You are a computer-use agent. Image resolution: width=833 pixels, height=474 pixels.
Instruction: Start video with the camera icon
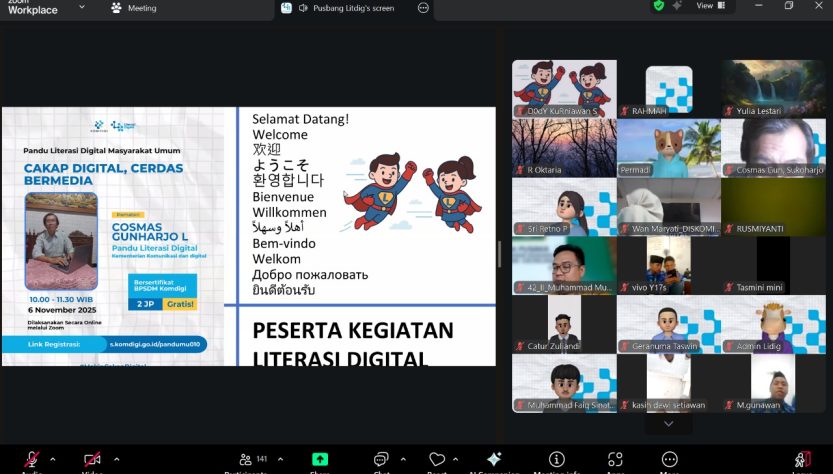coord(92,459)
